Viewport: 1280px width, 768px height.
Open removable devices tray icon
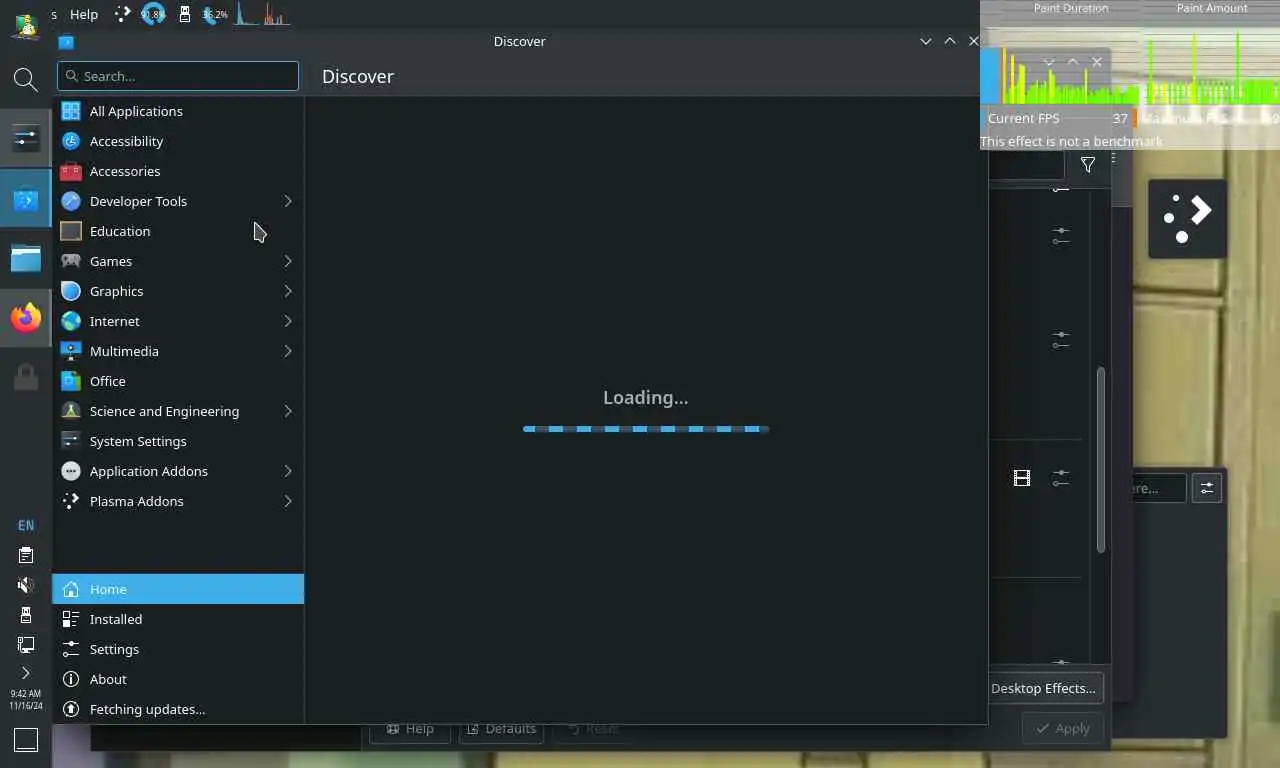click(26, 615)
